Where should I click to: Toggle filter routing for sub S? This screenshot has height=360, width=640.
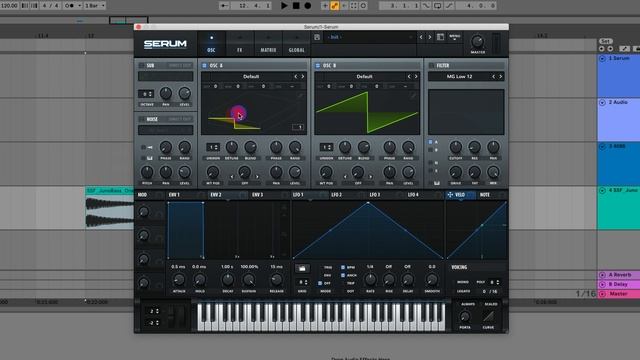tap(430, 171)
